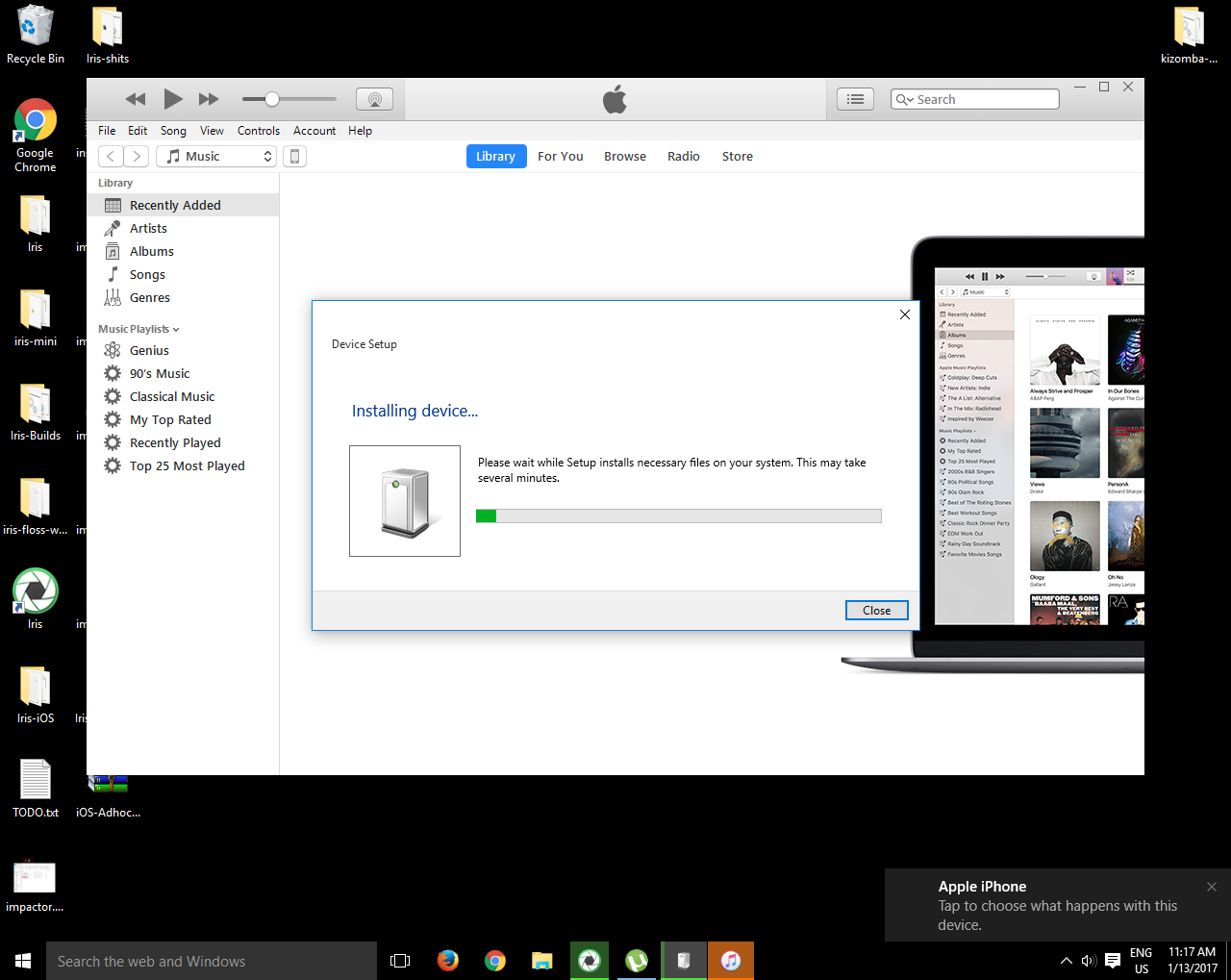
Task: Select the Iris-shits desktop folder
Action: click(108, 35)
